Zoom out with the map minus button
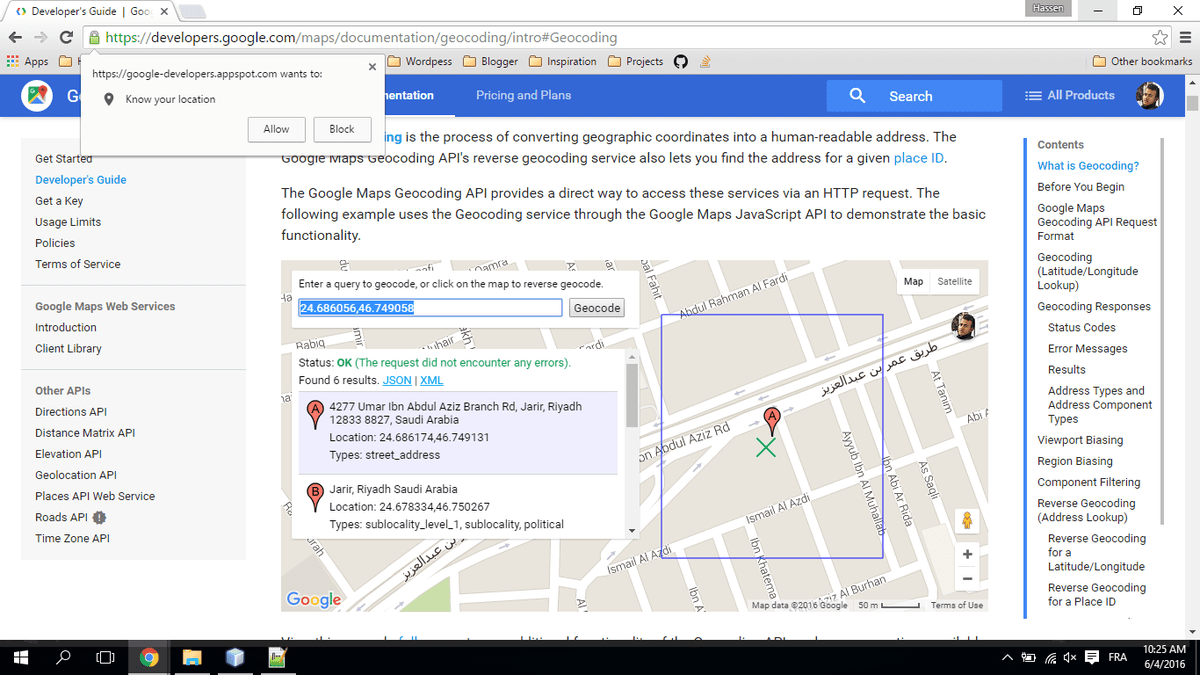Image resolution: width=1200 pixels, height=675 pixels. [967, 578]
